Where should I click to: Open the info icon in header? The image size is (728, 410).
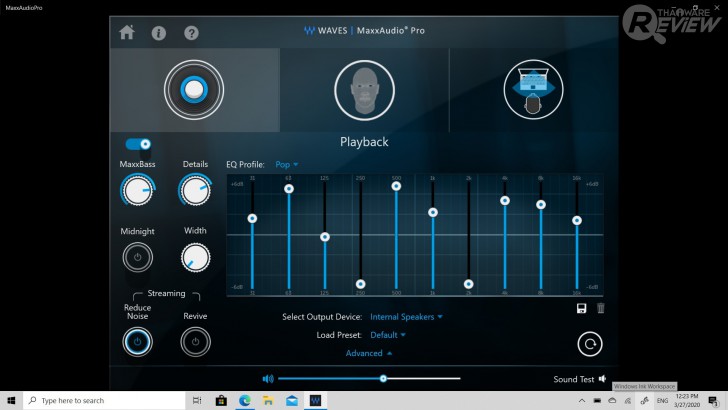pyautogui.click(x=159, y=33)
